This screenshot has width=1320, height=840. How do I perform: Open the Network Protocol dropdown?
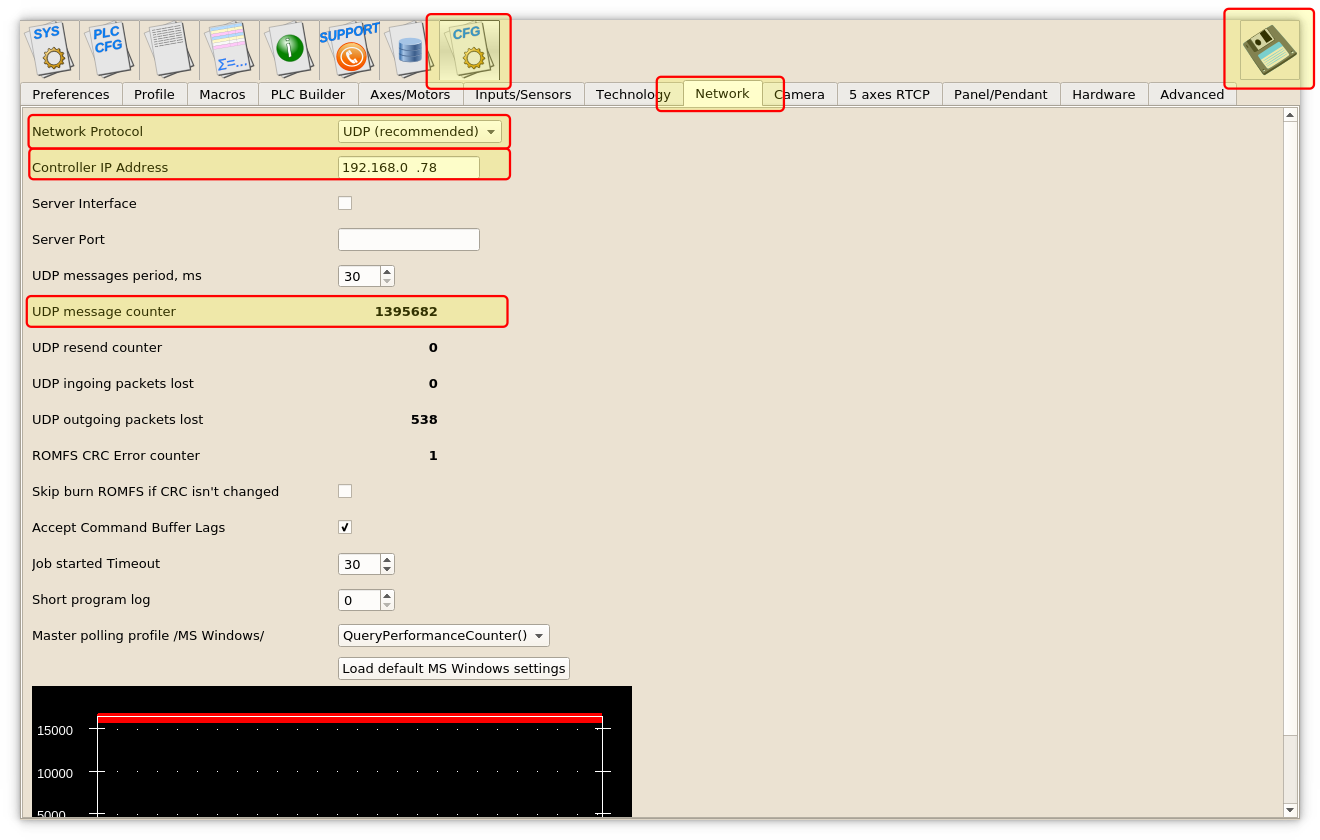coord(420,131)
